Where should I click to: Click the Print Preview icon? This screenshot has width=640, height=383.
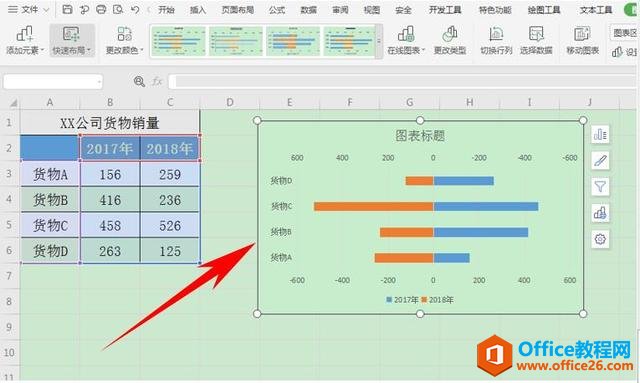(118, 9)
